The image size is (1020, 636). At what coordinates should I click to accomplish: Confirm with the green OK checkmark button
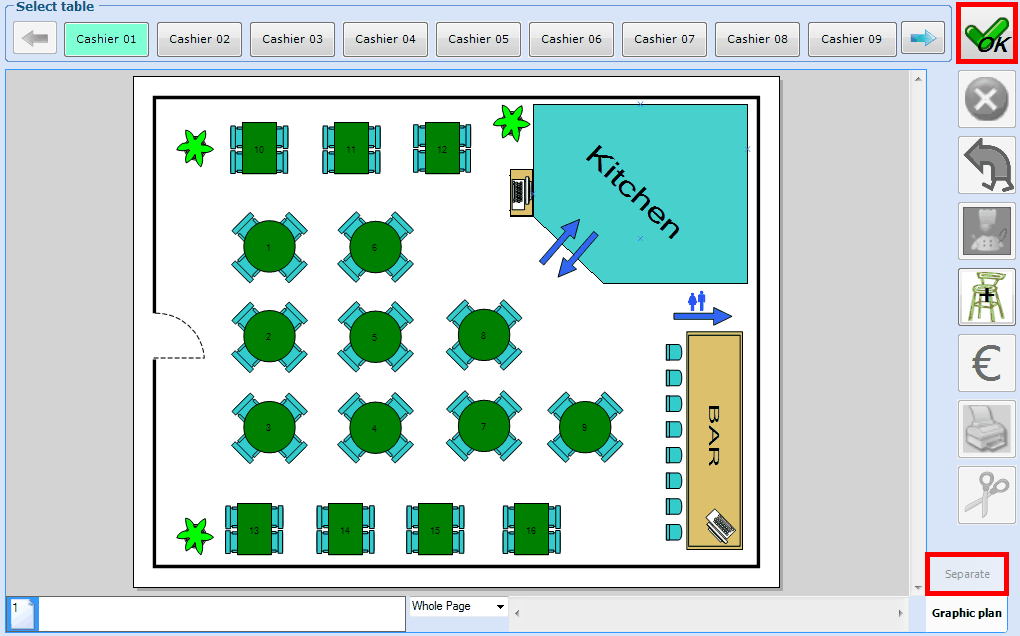point(986,34)
